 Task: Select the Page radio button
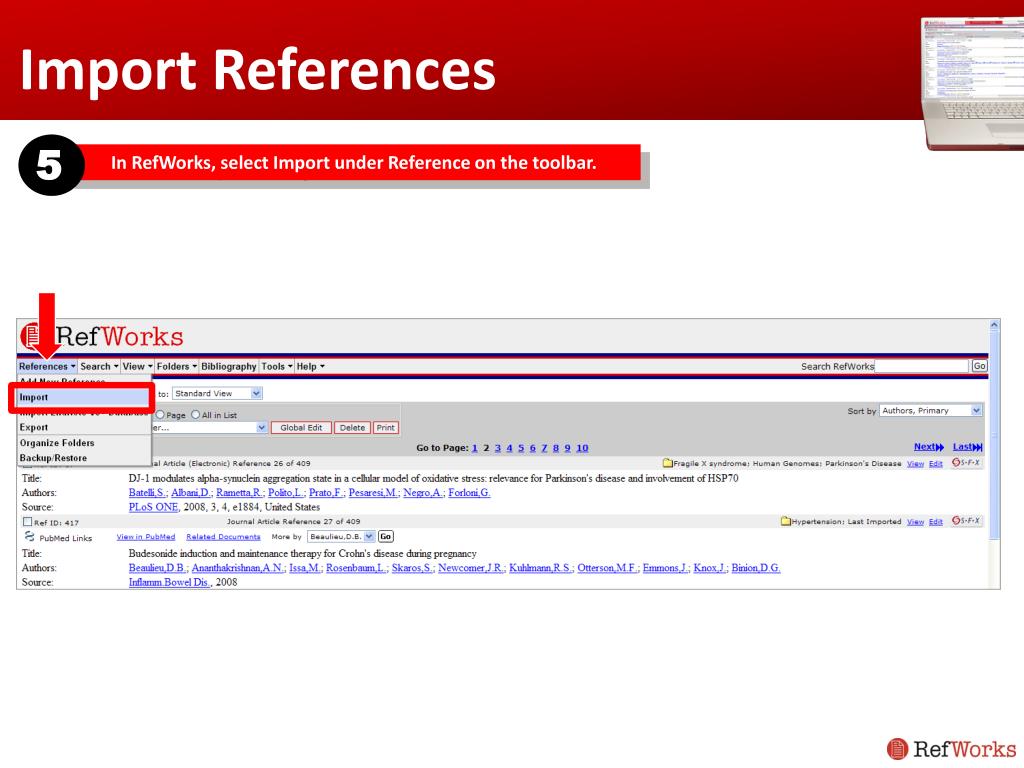pyautogui.click(x=160, y=415)
